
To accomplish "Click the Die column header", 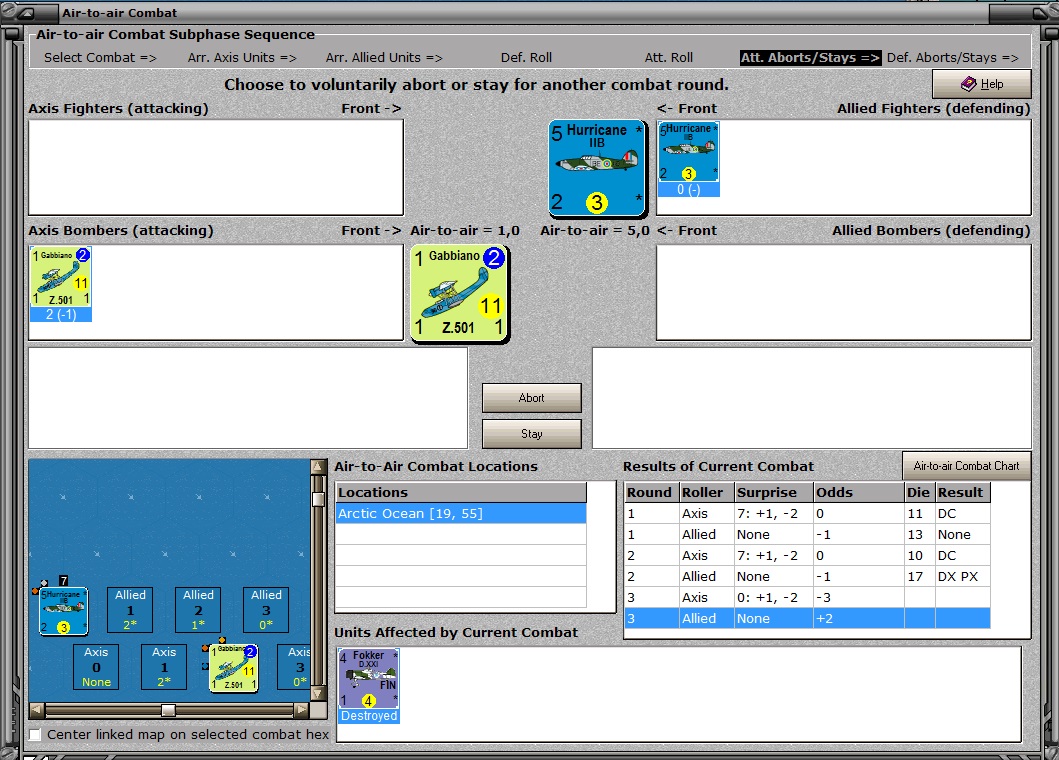I will [920, 492].
